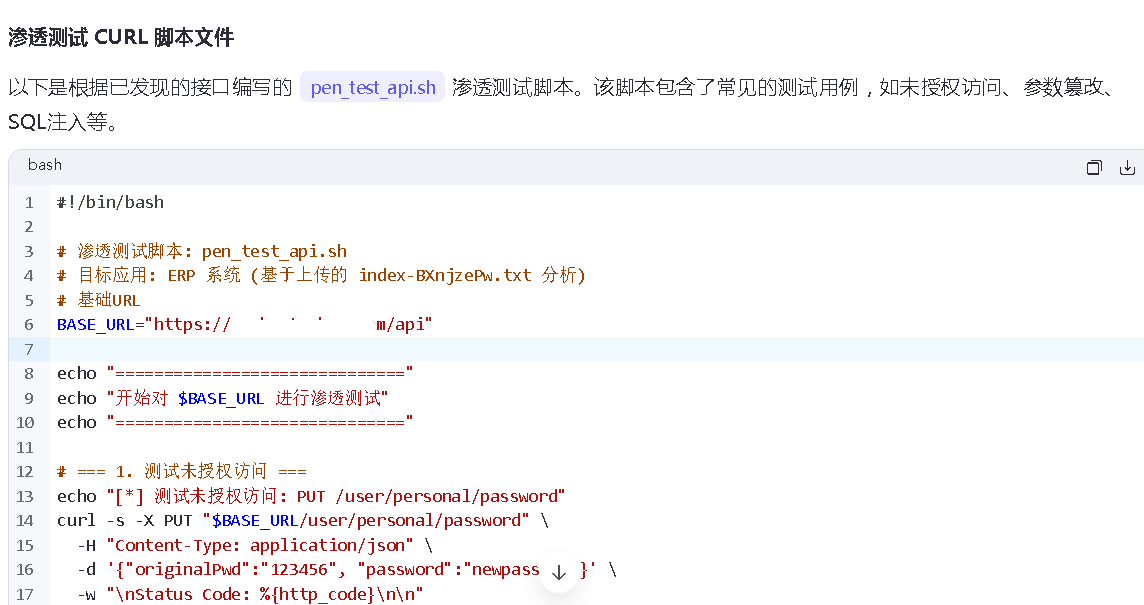Click the #!/bin/bash shebang line
Image resolution: width=1144 pixels, height=605 pixels.
(x=110, y=202)
